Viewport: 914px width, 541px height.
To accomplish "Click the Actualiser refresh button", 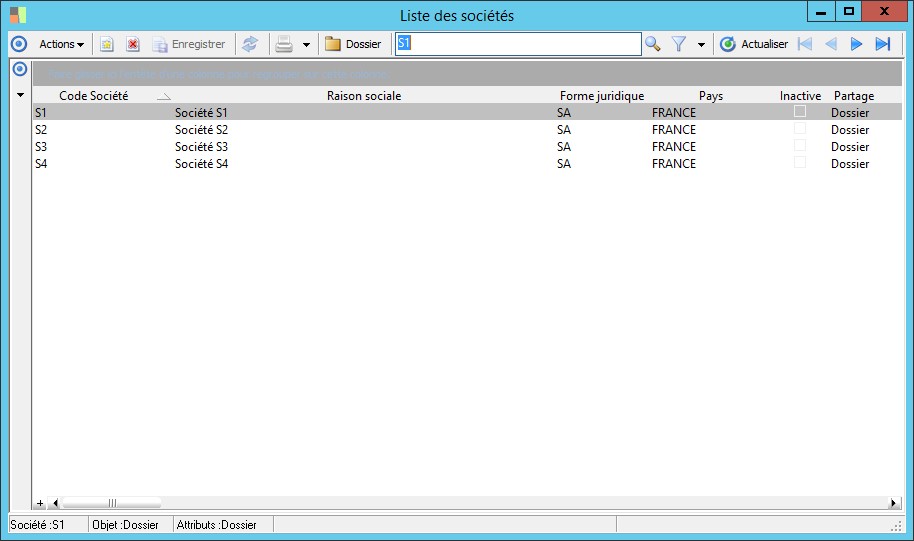I will click(754, 44).
